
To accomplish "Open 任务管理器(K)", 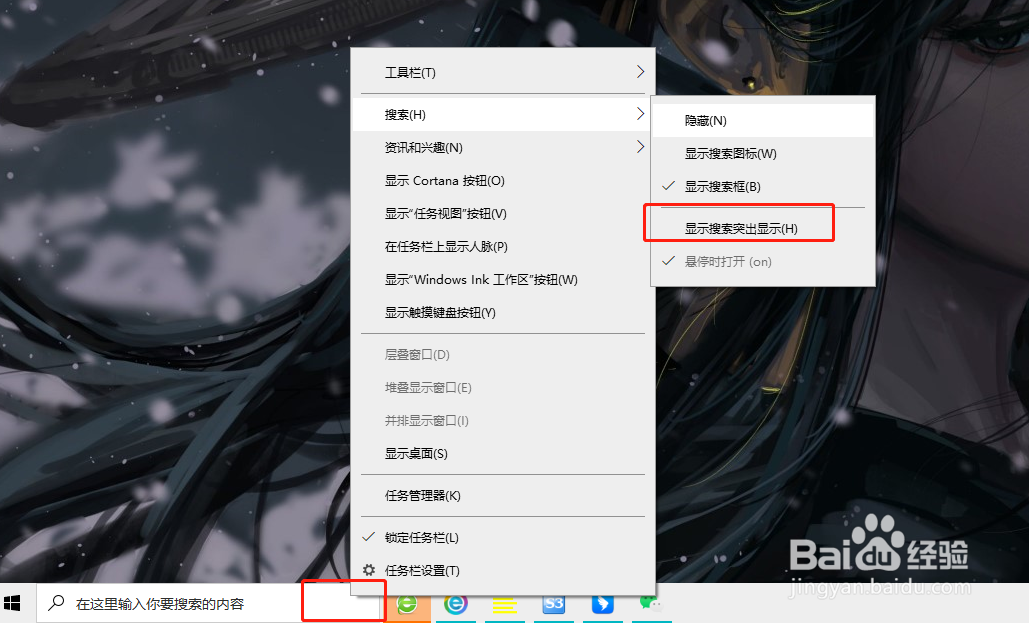I will pyautogui.click(x=503, y=495).
